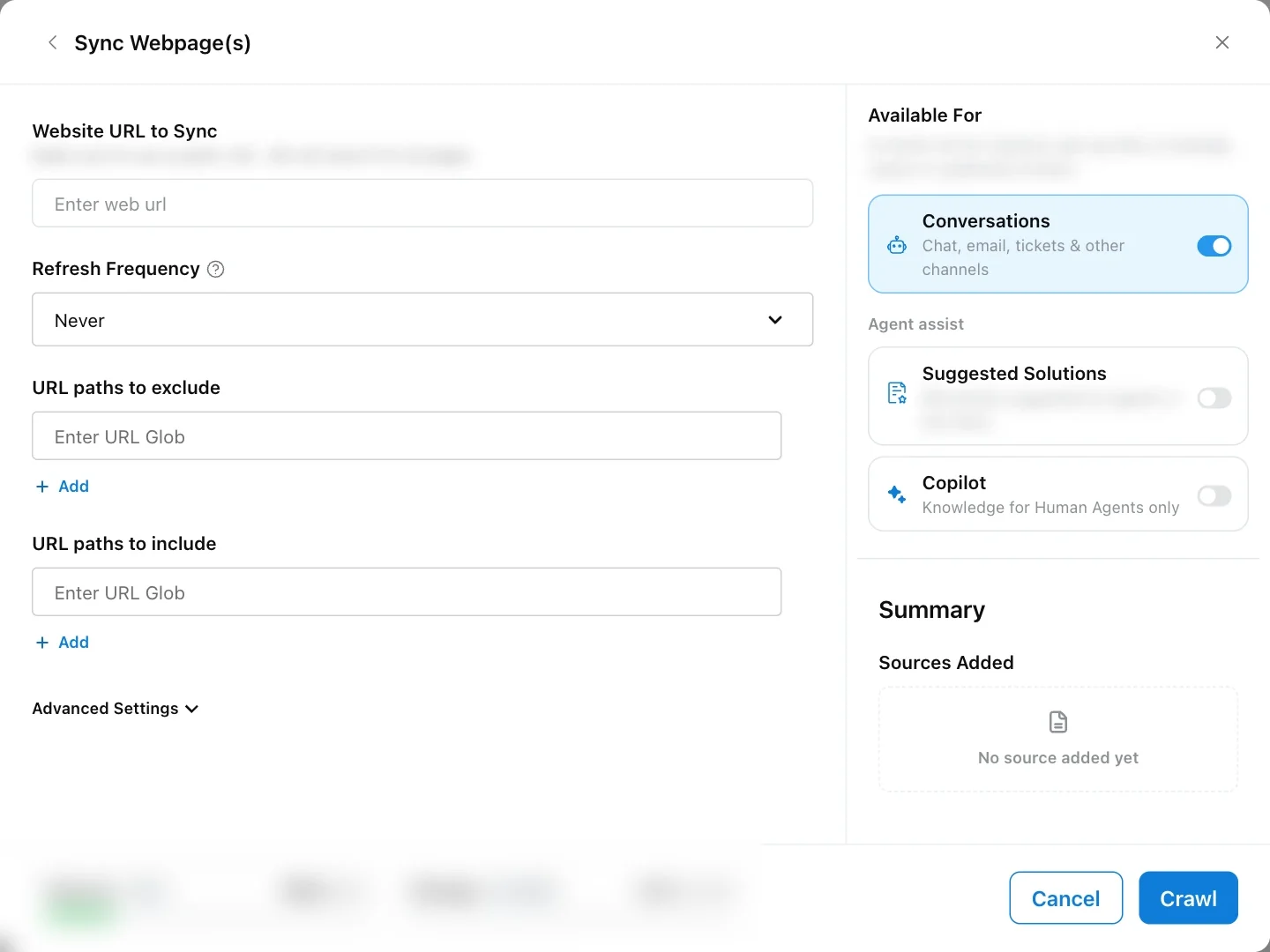
Task: Click the Website URL to Sync field
Action: [422, 204]
